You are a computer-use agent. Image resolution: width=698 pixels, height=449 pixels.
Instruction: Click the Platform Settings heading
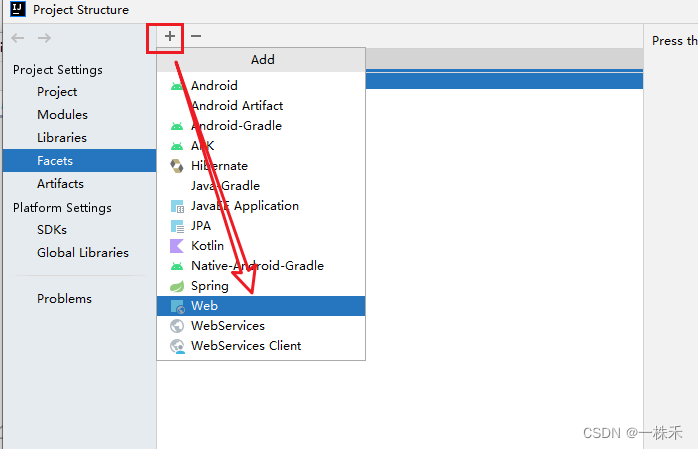click(62, 208)
